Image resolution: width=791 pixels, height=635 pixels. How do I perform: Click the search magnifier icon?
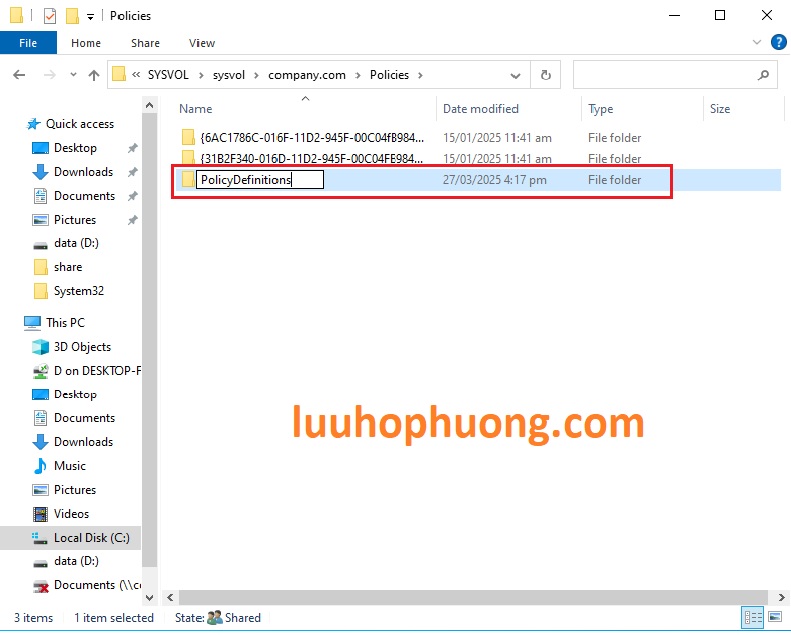pyautogui.click(x=763, y=75)
